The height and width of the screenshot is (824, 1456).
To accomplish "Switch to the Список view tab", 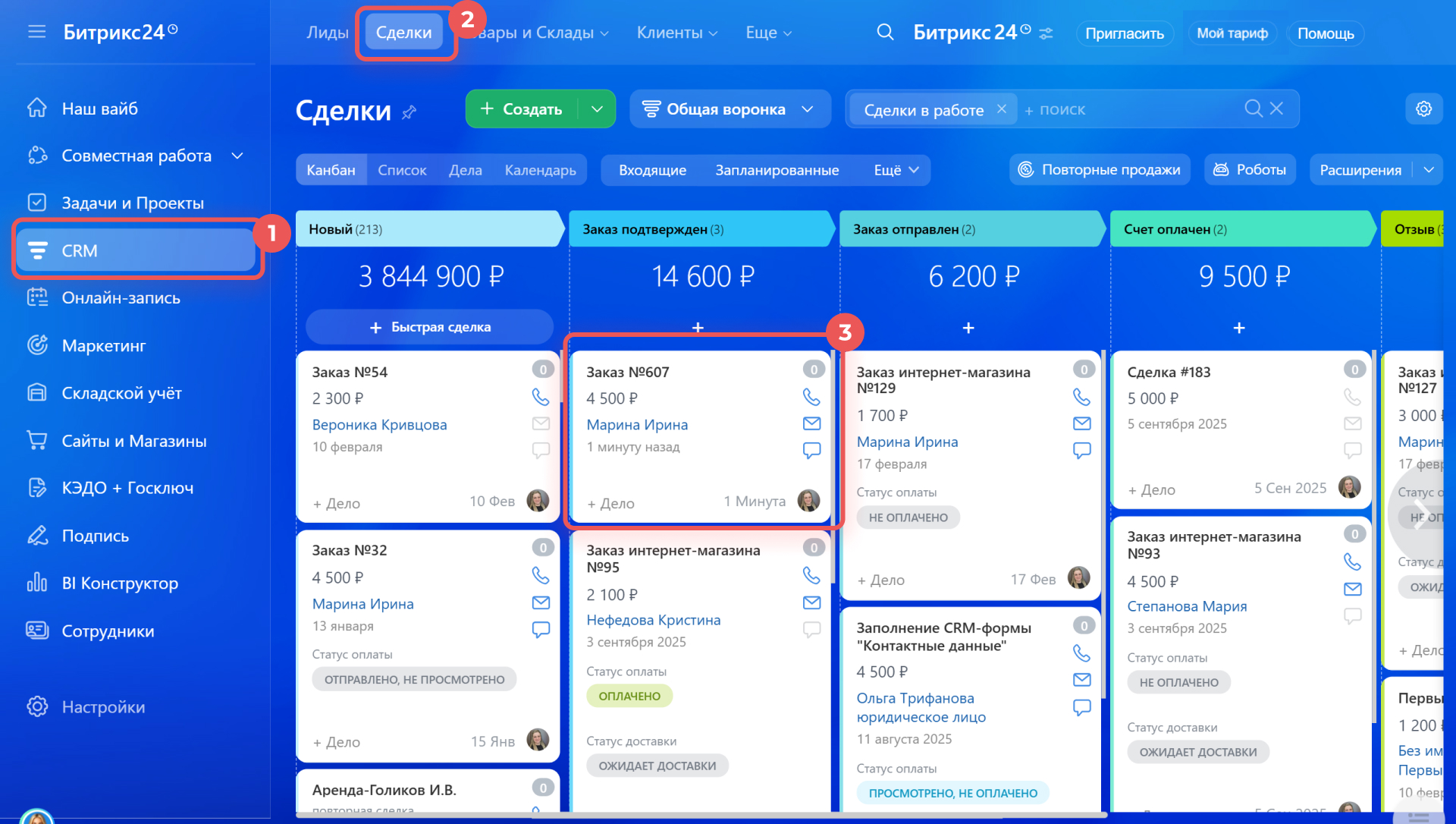I will (402, 170).
